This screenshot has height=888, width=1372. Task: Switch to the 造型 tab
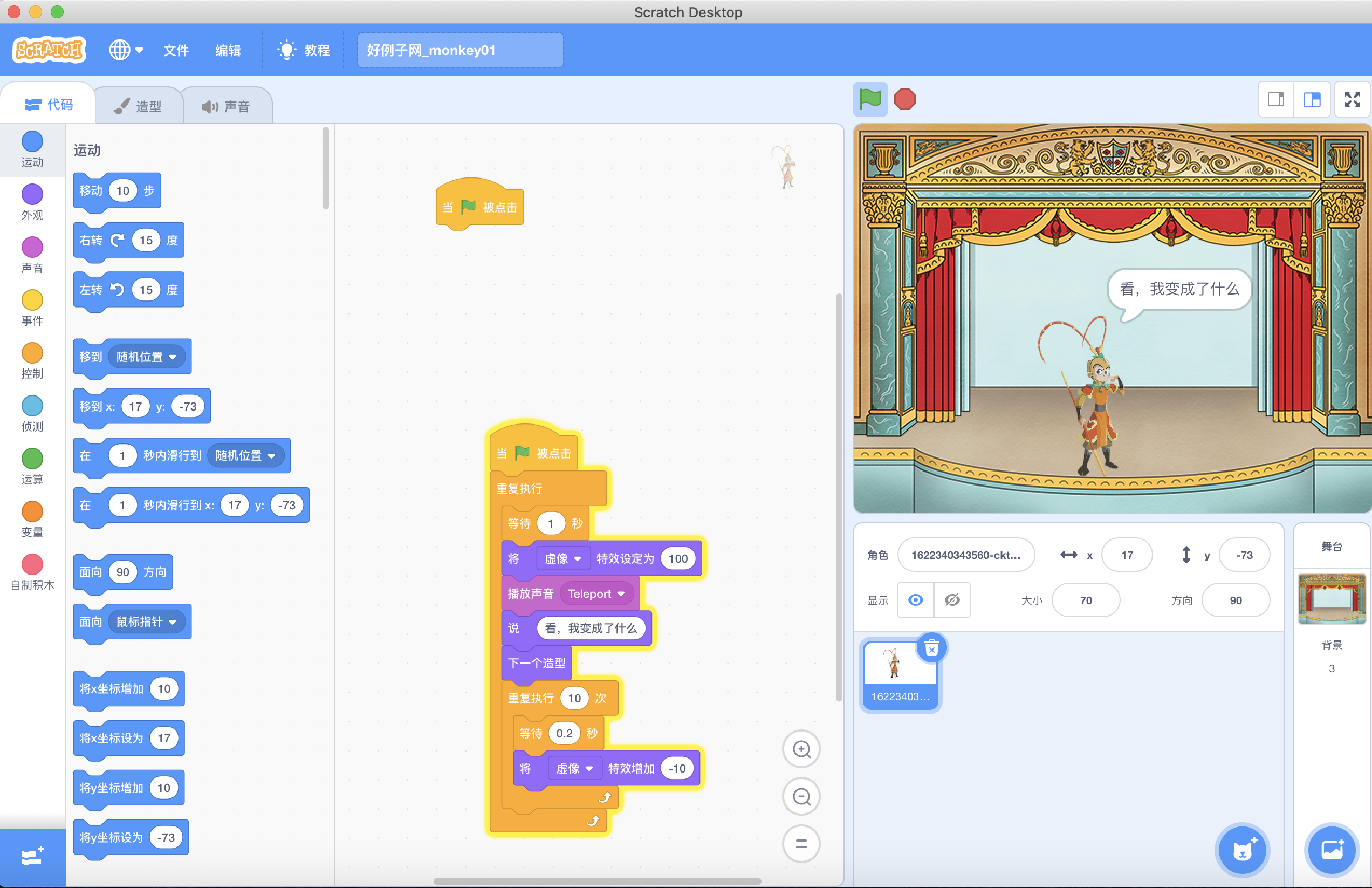pyautogui.click(x=139, y=106)
